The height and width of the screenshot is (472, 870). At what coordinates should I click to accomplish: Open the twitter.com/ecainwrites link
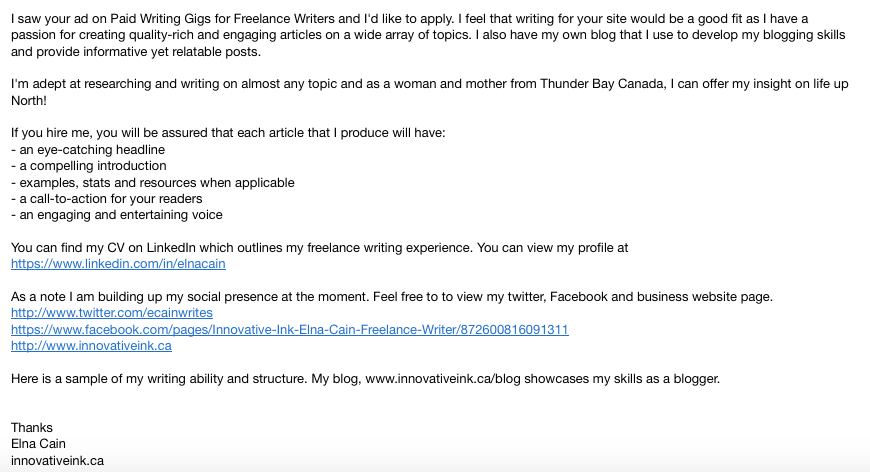[112, 313]
